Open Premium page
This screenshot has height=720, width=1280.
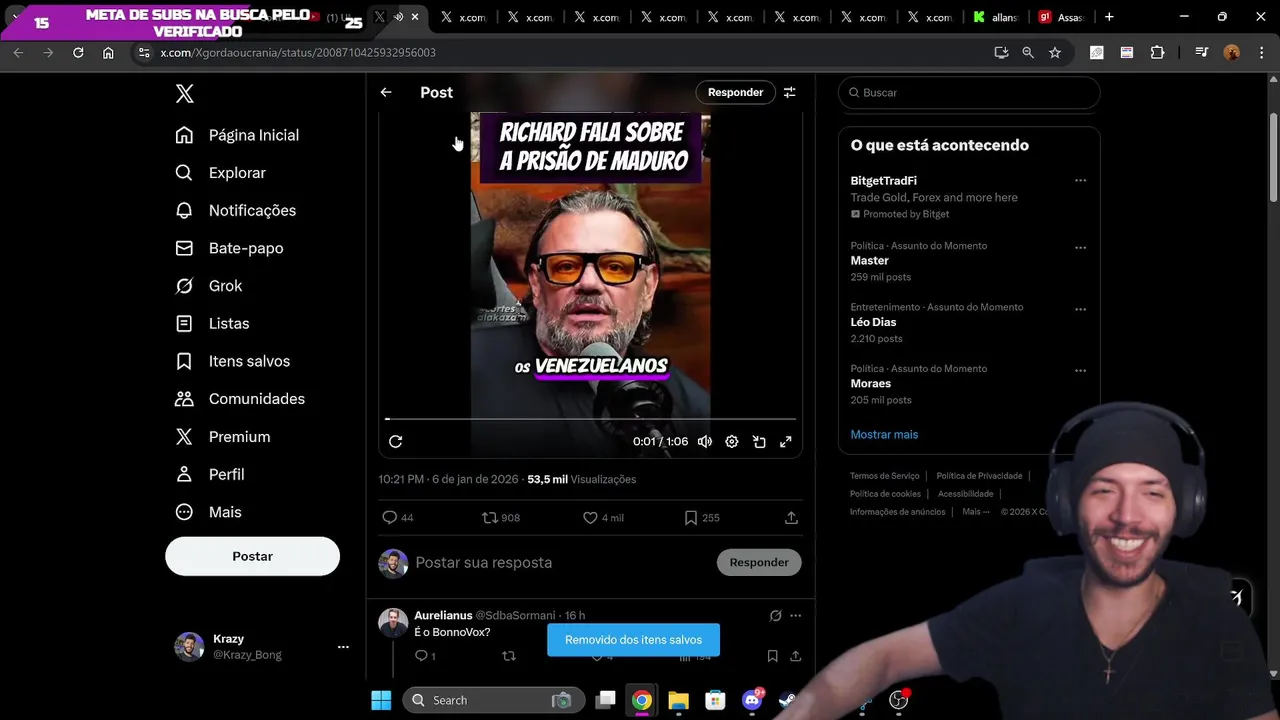click(222, 437)
